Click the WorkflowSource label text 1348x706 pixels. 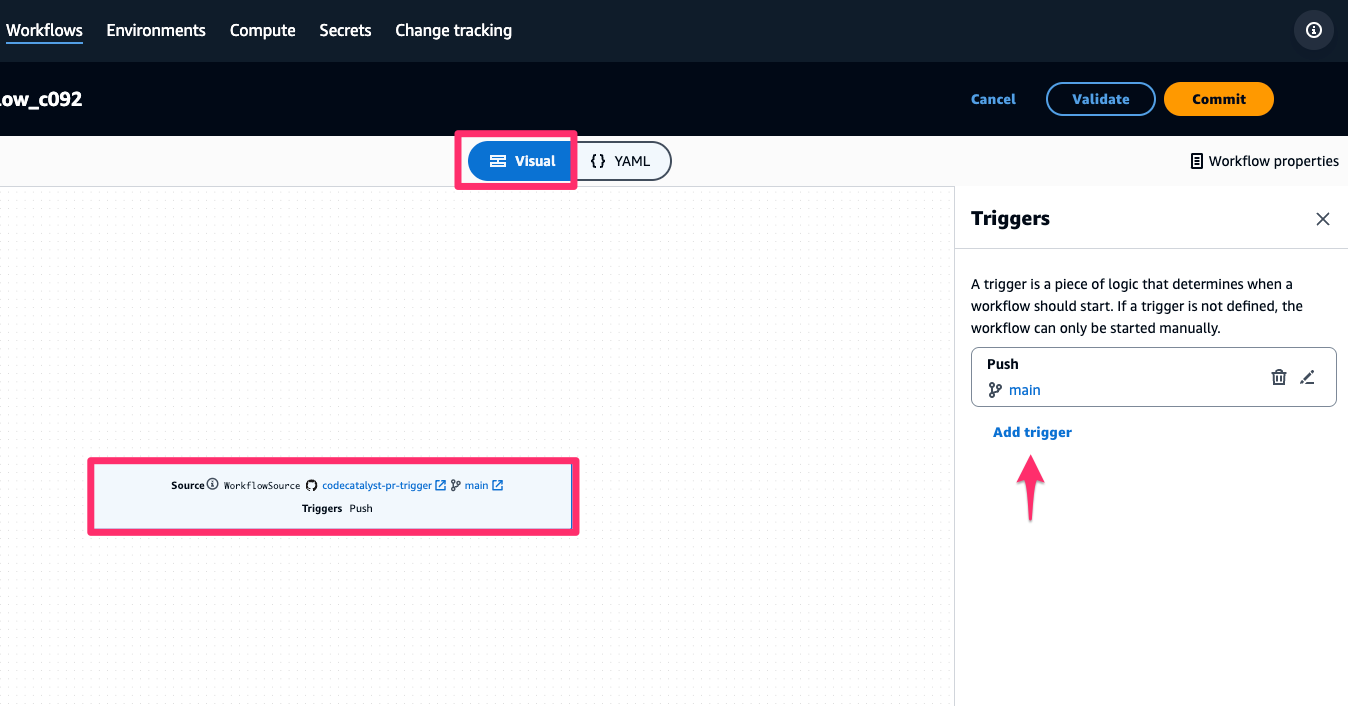[262, 486]
